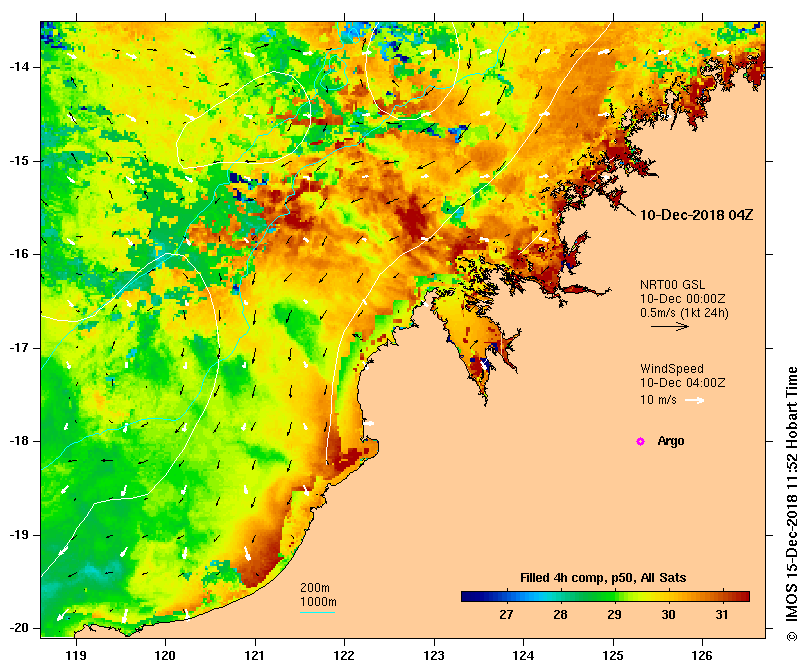Click the latitude label -18
This screenshot has height=672, width=809.
click(x=20, y=441)
